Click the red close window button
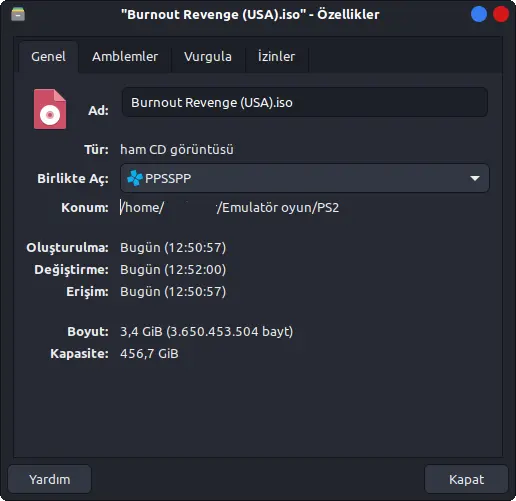Viewport: 516px width, 501px height. pyautogui.click(x=501, y=14)
